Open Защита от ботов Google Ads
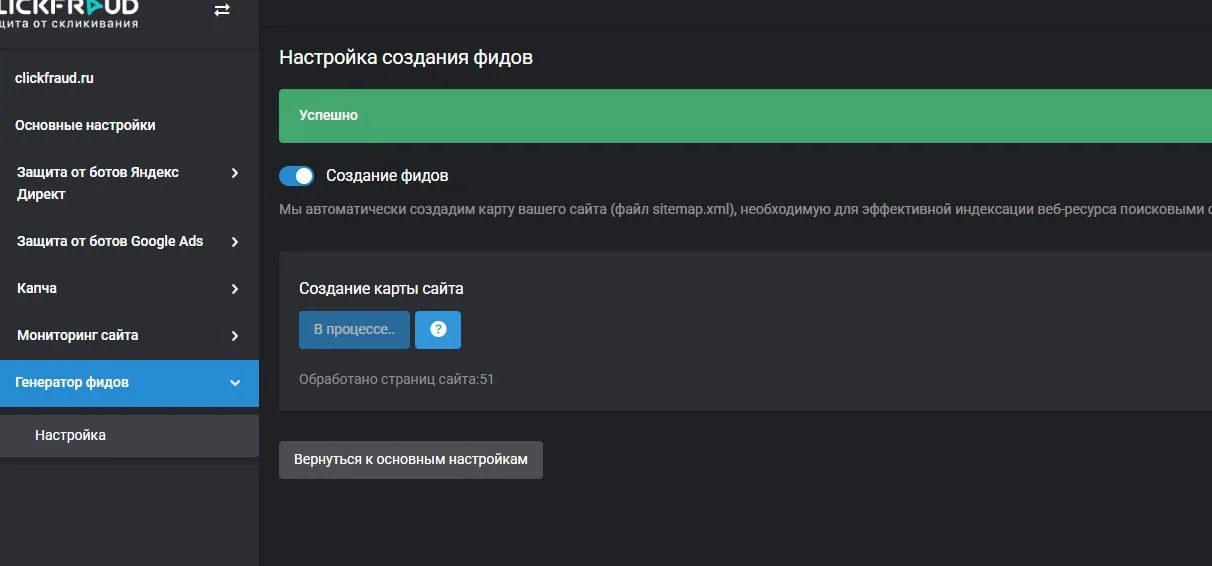The height and width of the screenshot is (566, 1212). (x=109, y=241)
